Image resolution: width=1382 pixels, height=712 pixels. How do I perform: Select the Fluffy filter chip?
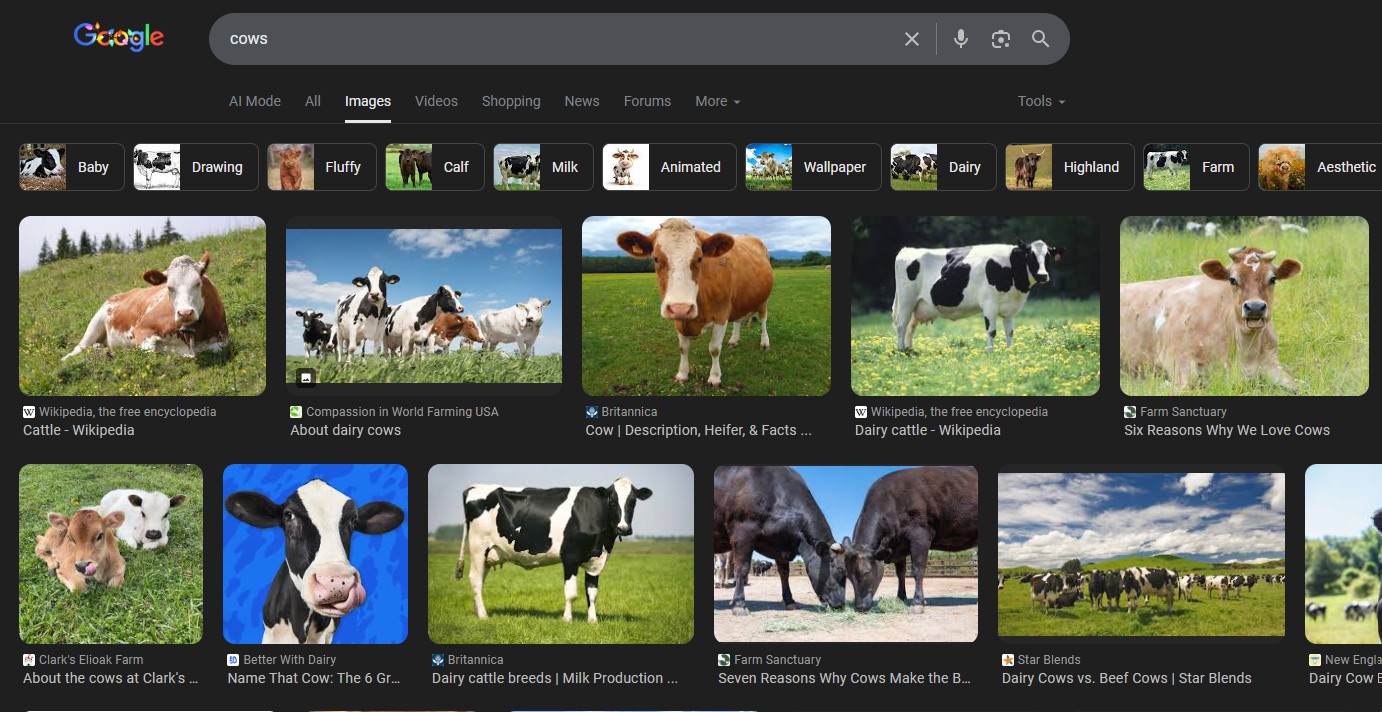(x=321, y=167)
